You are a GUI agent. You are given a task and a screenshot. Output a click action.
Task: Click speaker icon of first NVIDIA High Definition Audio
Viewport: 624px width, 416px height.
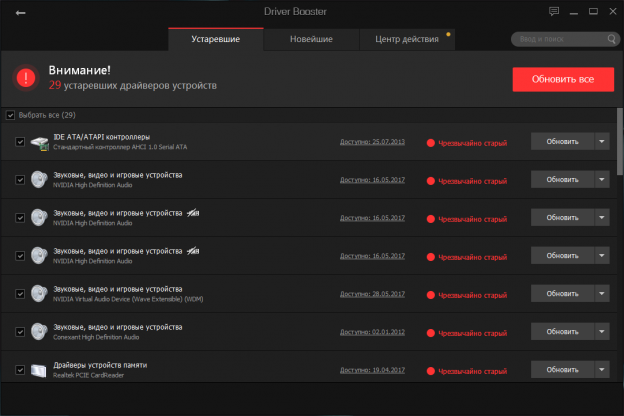click(x=39, y=180)
